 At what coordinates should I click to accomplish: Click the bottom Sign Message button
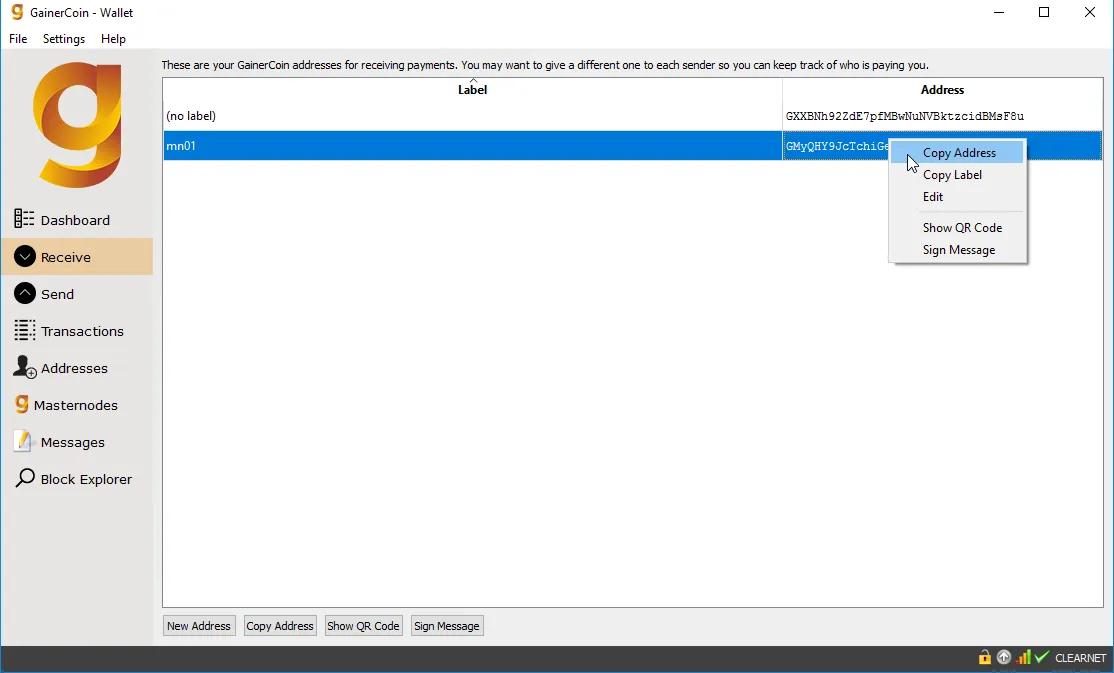(447, 625)
